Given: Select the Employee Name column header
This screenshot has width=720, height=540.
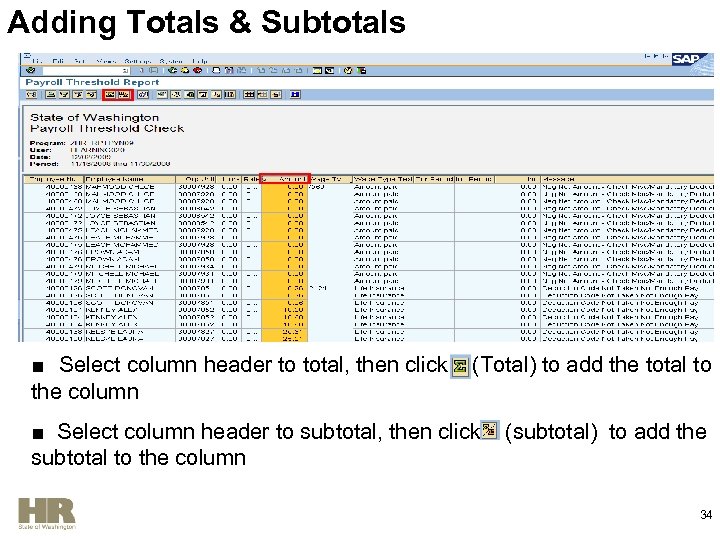Looking at the screenshot, I should (129, 179).
